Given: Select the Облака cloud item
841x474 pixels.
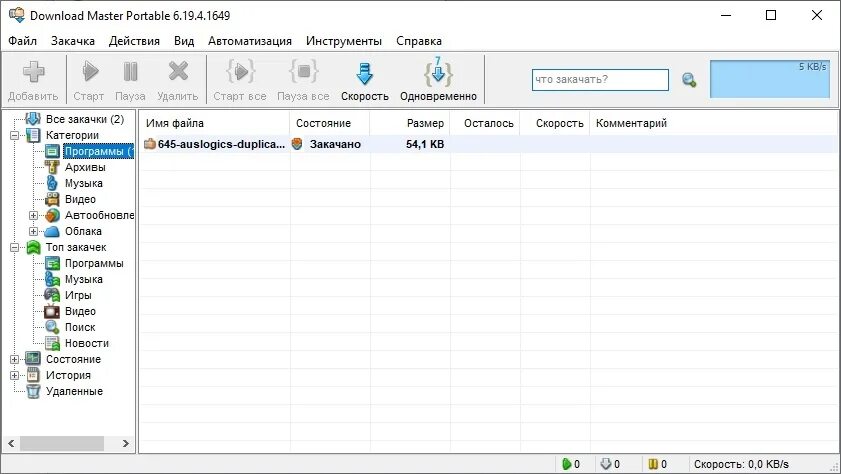Looking at the screenshot, I should tap(83, 232).
